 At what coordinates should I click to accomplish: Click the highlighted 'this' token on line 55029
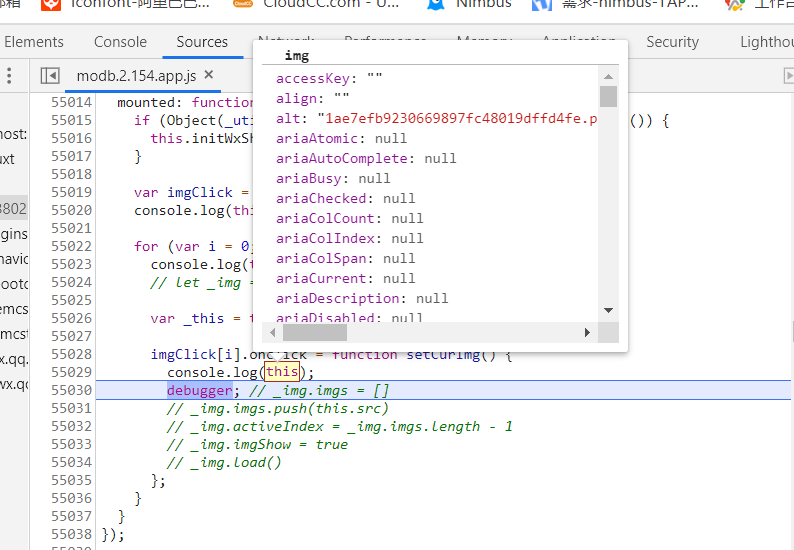point(282,372)
